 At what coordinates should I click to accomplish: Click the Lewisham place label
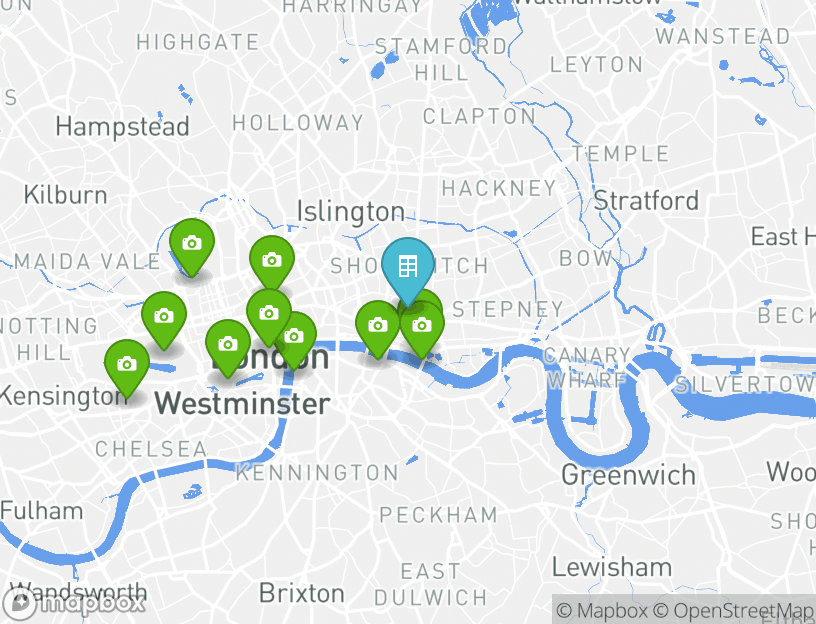pyautogui.click(x=612, y=567)
